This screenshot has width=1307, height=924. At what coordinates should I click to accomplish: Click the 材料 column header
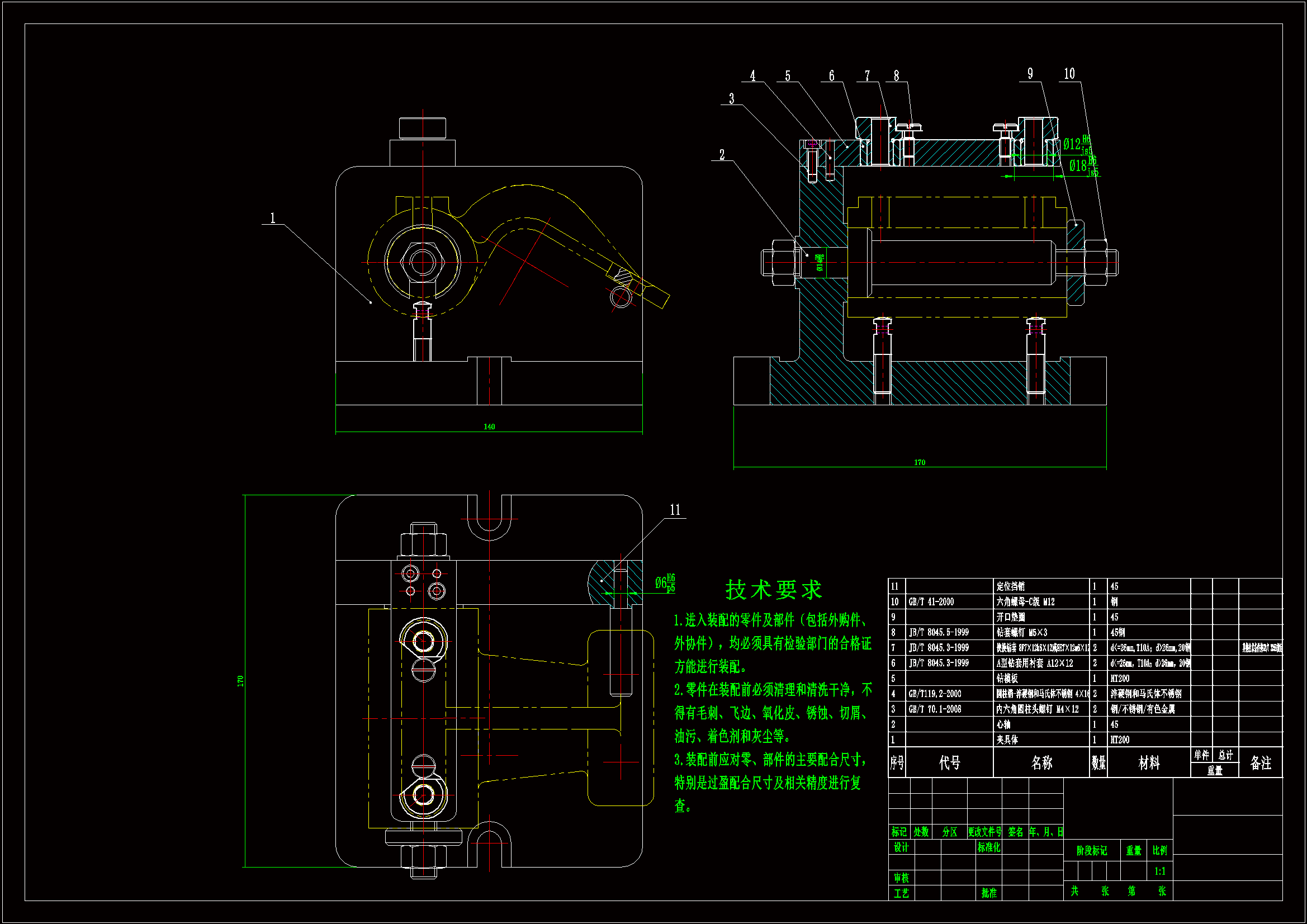(x=1149, y=763)
